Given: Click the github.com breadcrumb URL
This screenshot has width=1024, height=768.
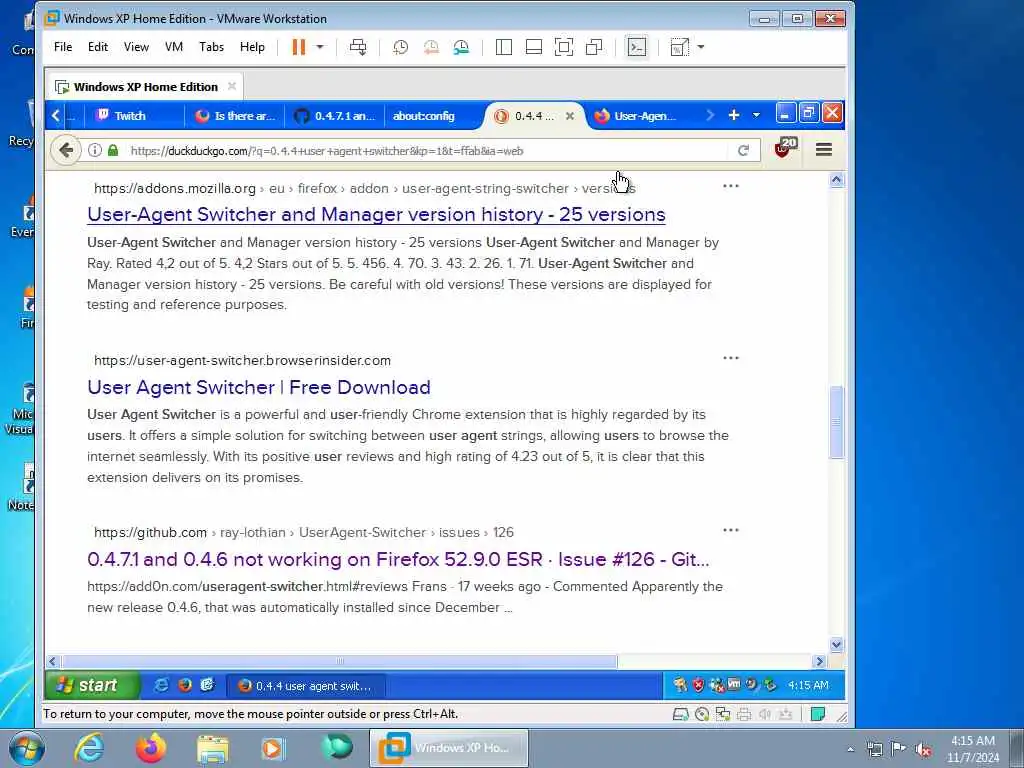Looking at the screenshot, I should [304, 533].
